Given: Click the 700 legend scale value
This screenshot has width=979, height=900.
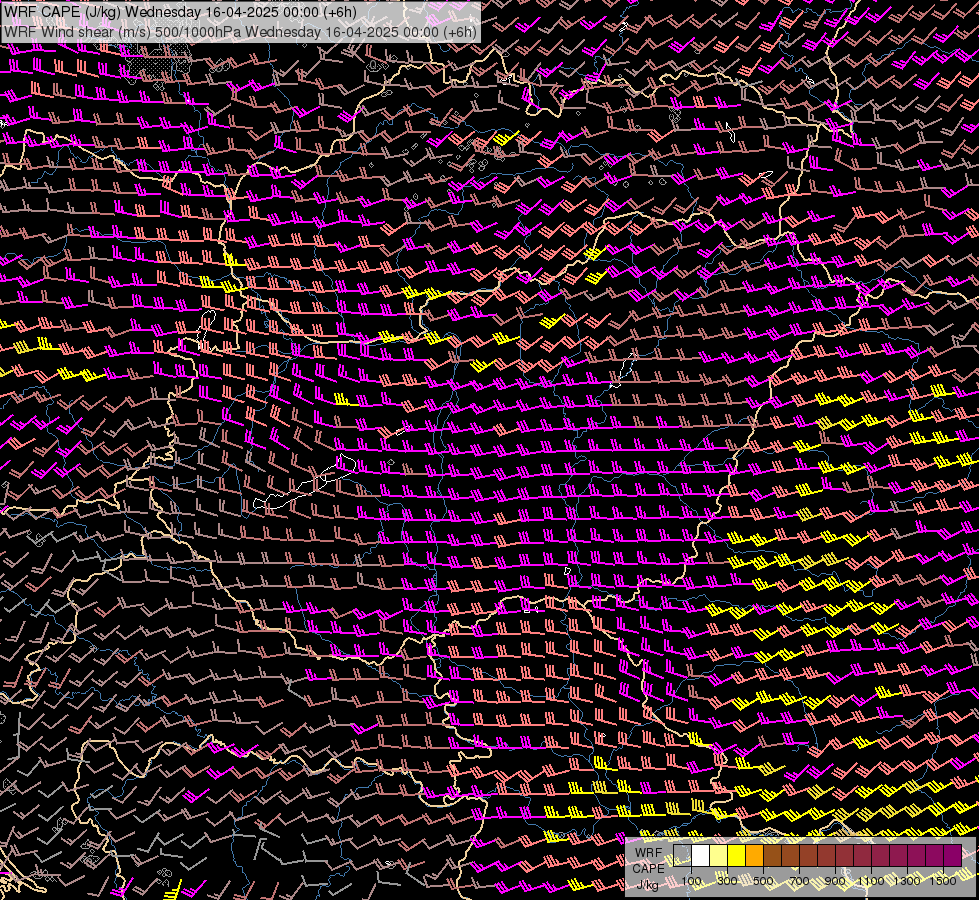Looking at the screenshot, I should coord(799,881).
